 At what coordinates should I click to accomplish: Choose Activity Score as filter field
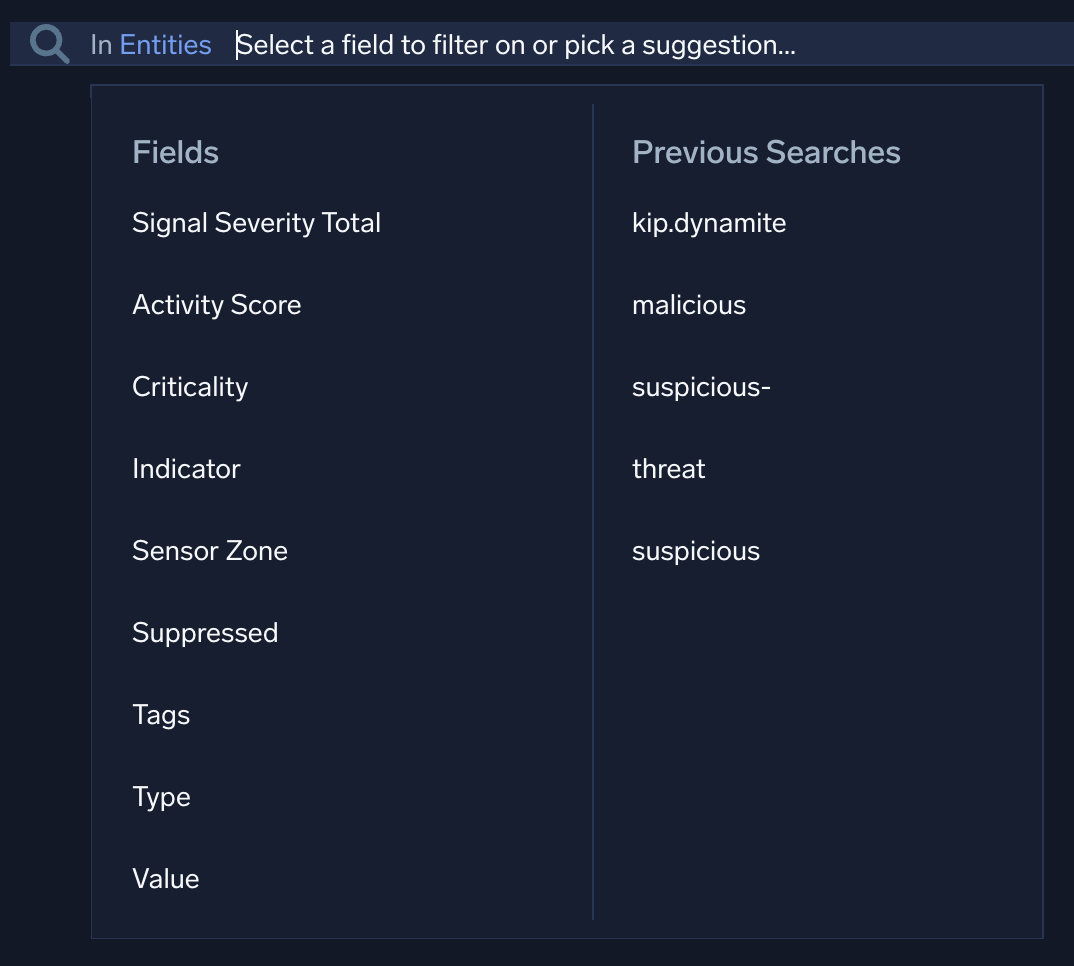tap(216, 304)
